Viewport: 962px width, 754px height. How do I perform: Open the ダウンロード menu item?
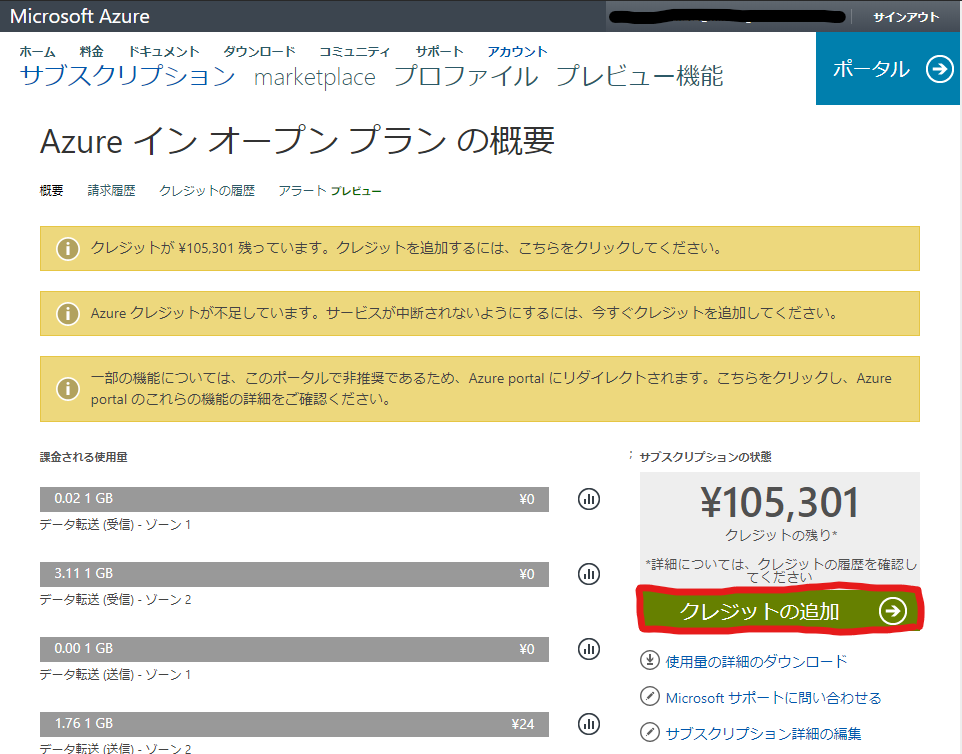260,52
